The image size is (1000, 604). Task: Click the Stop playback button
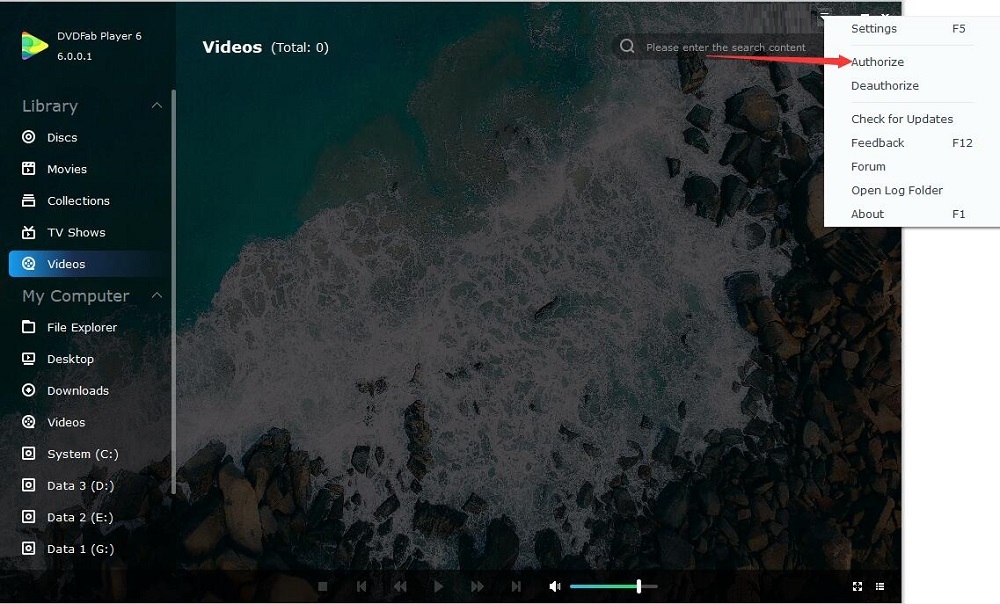pyautogui.click(x=323, y=586)
